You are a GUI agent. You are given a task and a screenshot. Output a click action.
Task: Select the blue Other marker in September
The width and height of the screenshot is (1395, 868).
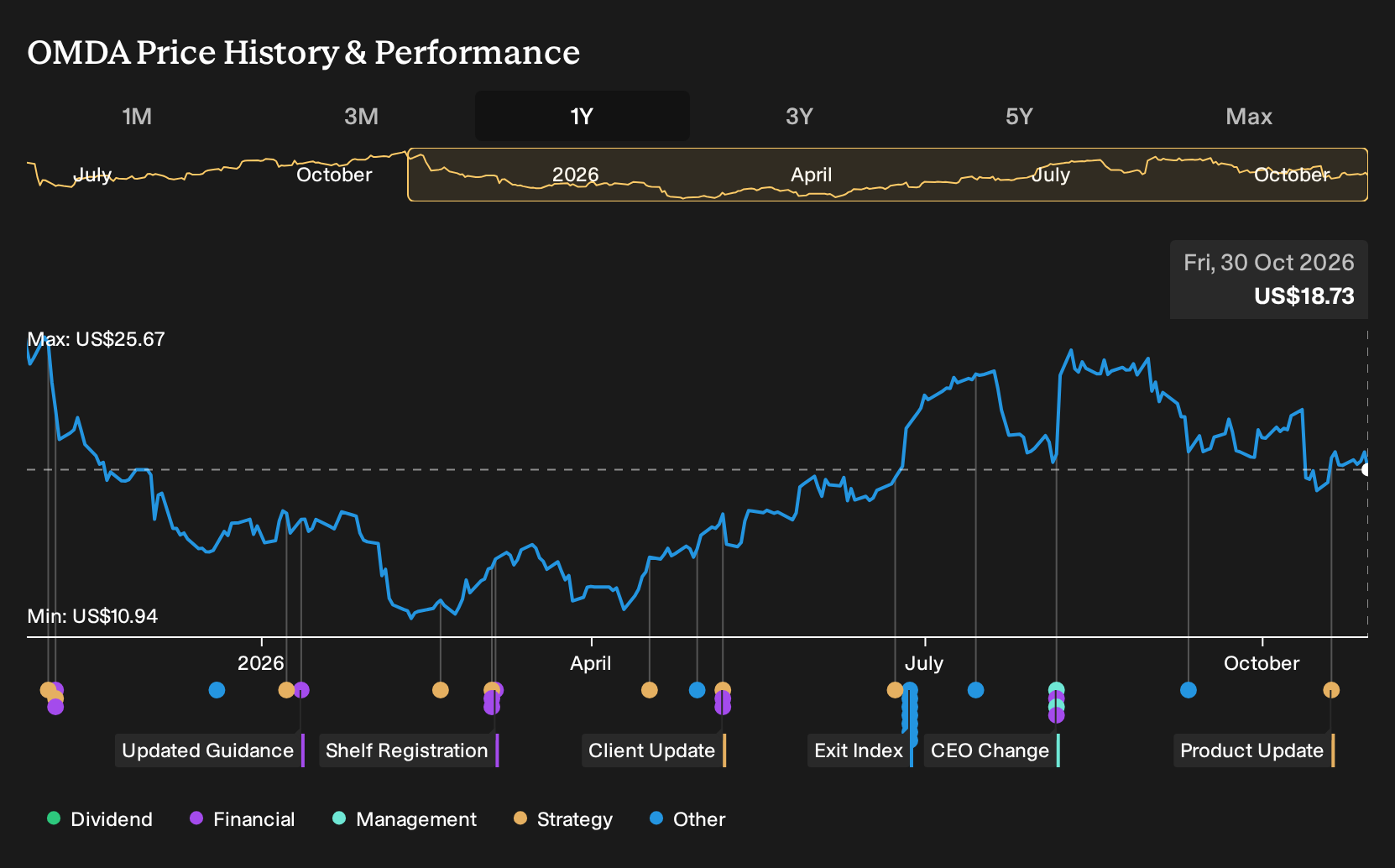click(x=1188, y=690)
